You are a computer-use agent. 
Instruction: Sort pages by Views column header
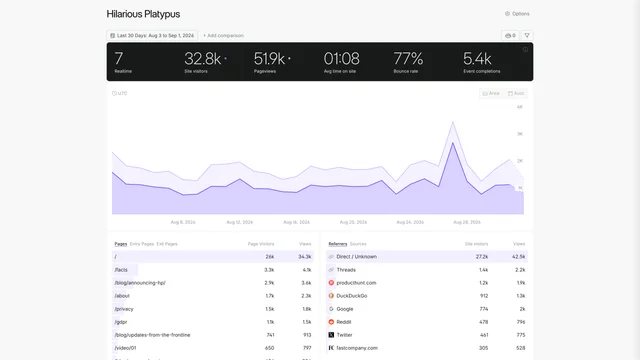click(x=305, y=244)
